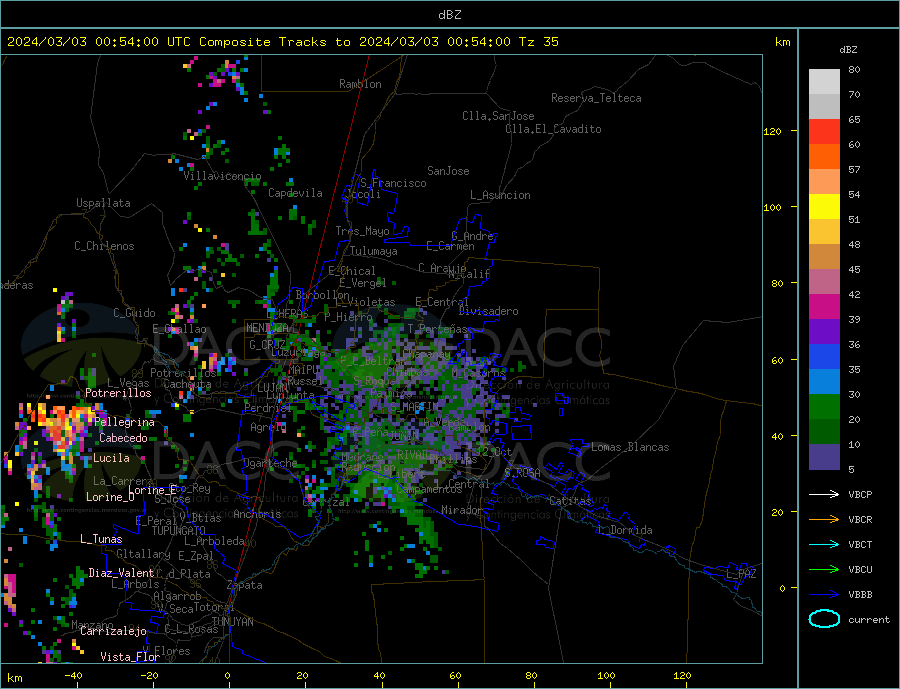Click the 100 tick on horizontal km axis
The height and width of the screenshot is (689, 900).
point(607,676)
